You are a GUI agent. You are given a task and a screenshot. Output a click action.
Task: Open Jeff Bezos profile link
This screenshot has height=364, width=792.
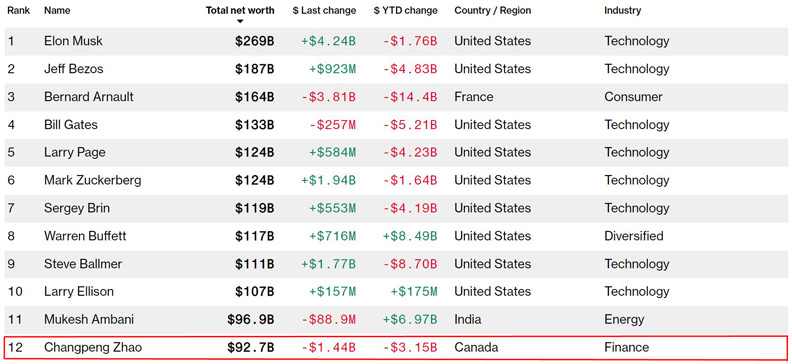74,69
